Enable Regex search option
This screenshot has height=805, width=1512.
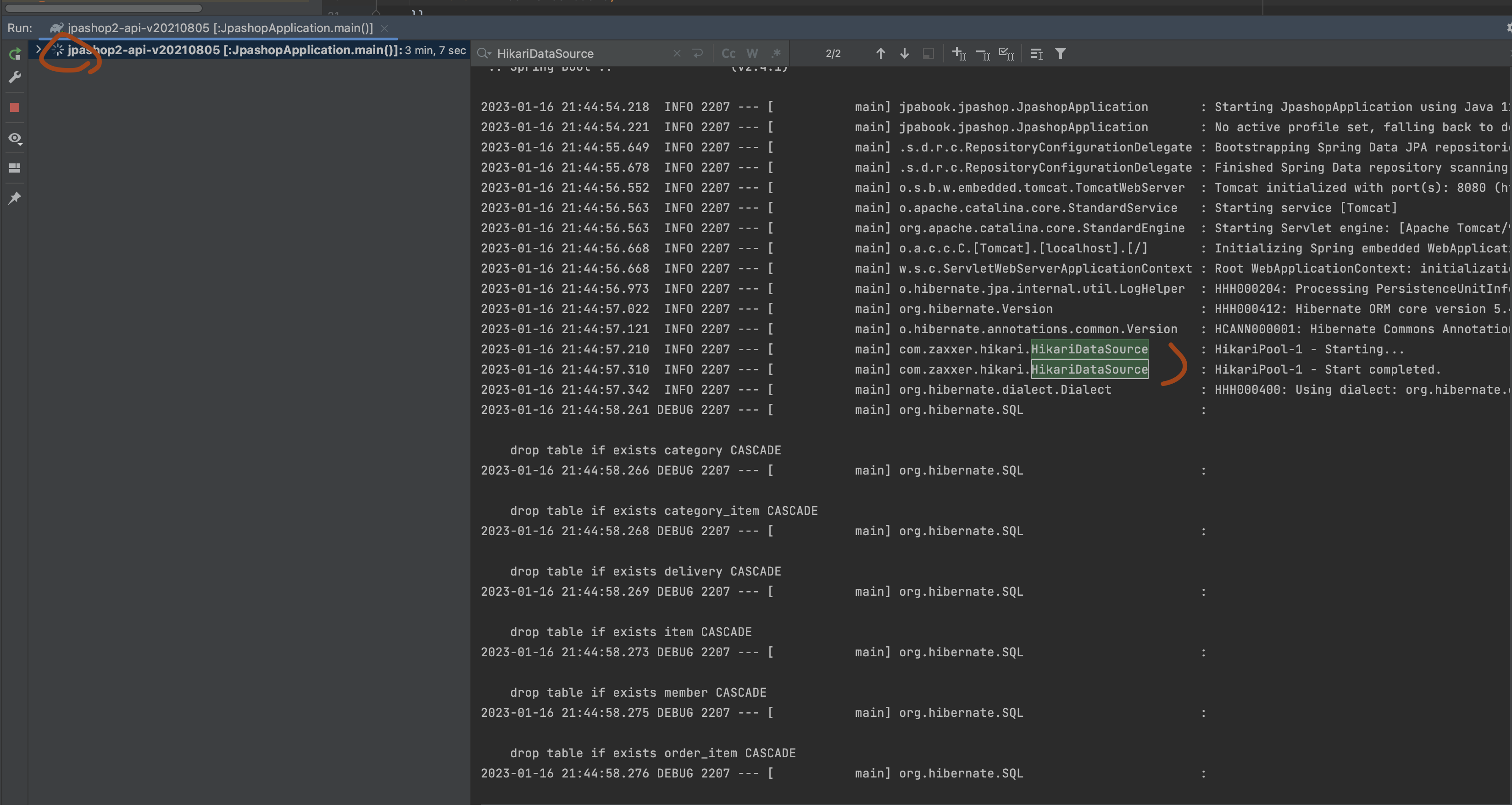click(776, 53)
